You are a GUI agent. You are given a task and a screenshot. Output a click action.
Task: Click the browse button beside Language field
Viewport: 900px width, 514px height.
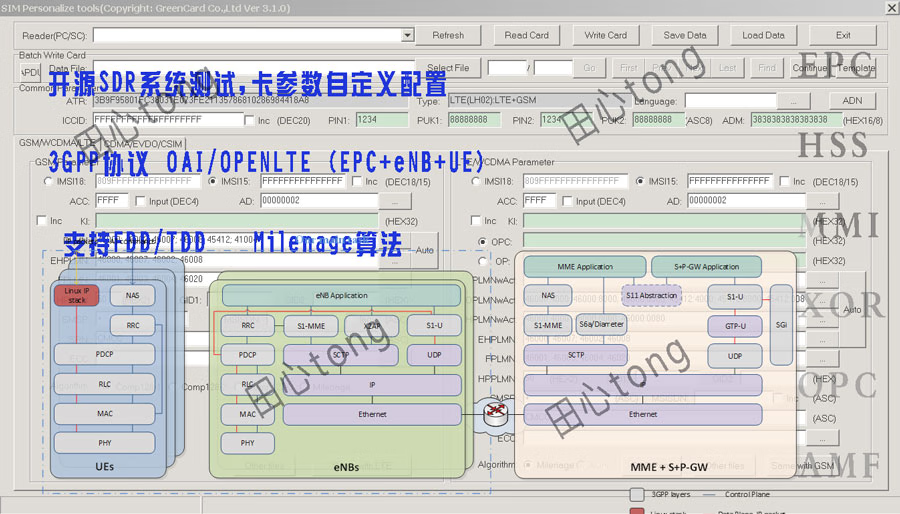pyautogui.click(x=793, y=101)
